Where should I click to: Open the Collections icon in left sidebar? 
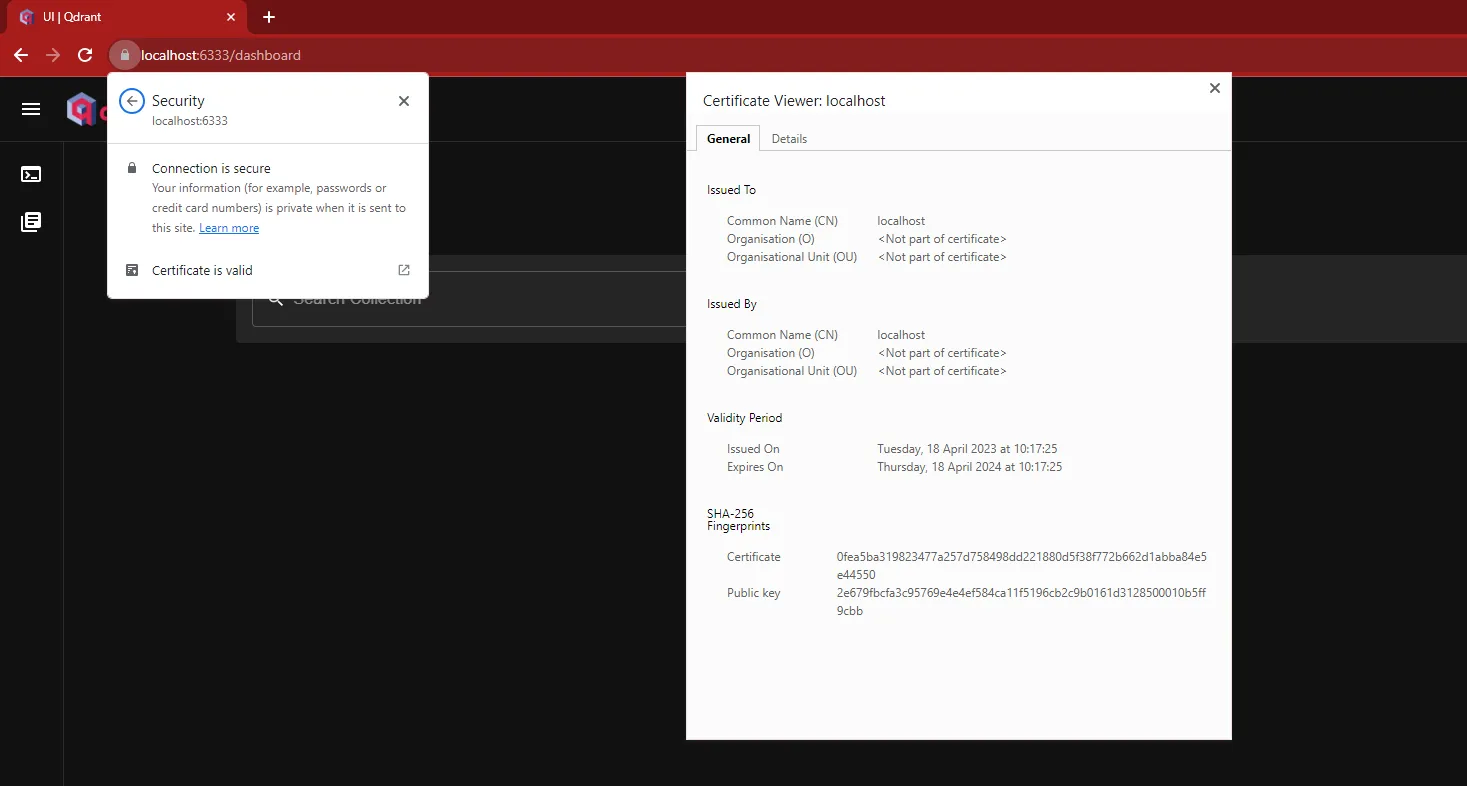point(31,221)
